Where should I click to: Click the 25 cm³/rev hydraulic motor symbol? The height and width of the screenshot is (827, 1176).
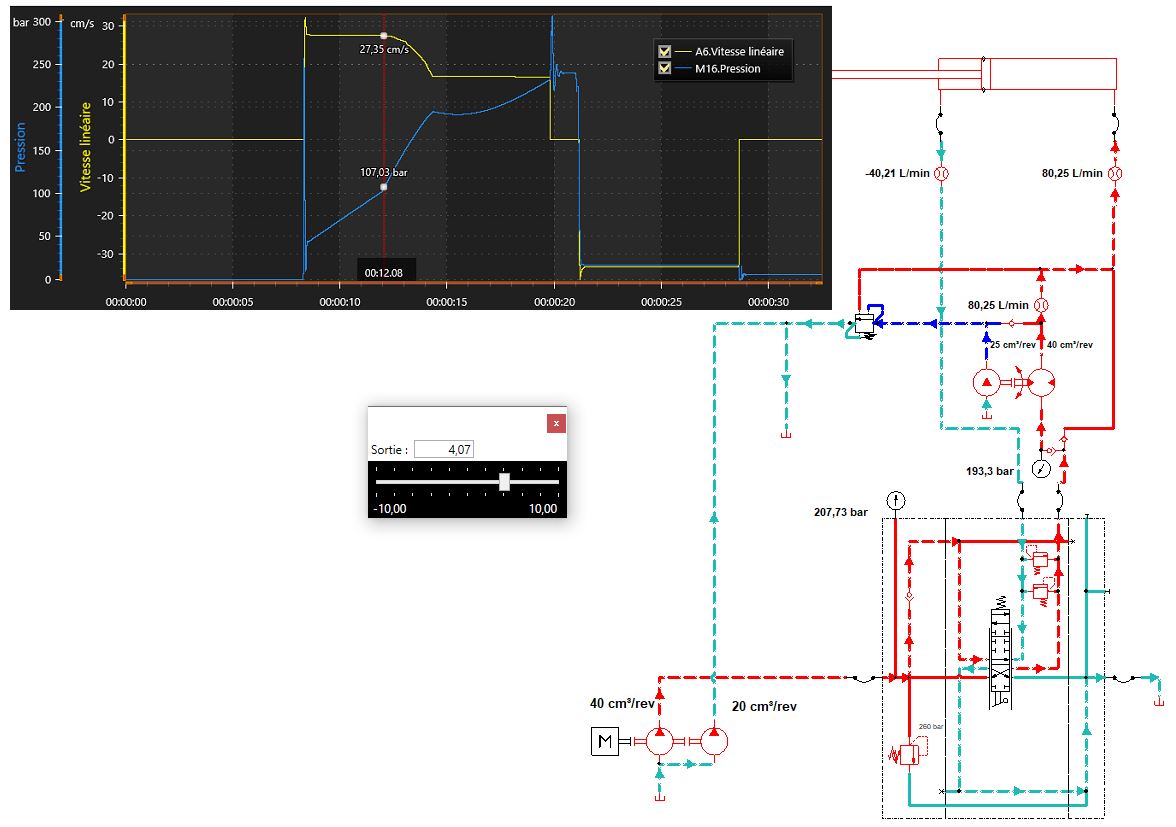tap(987, 382)
